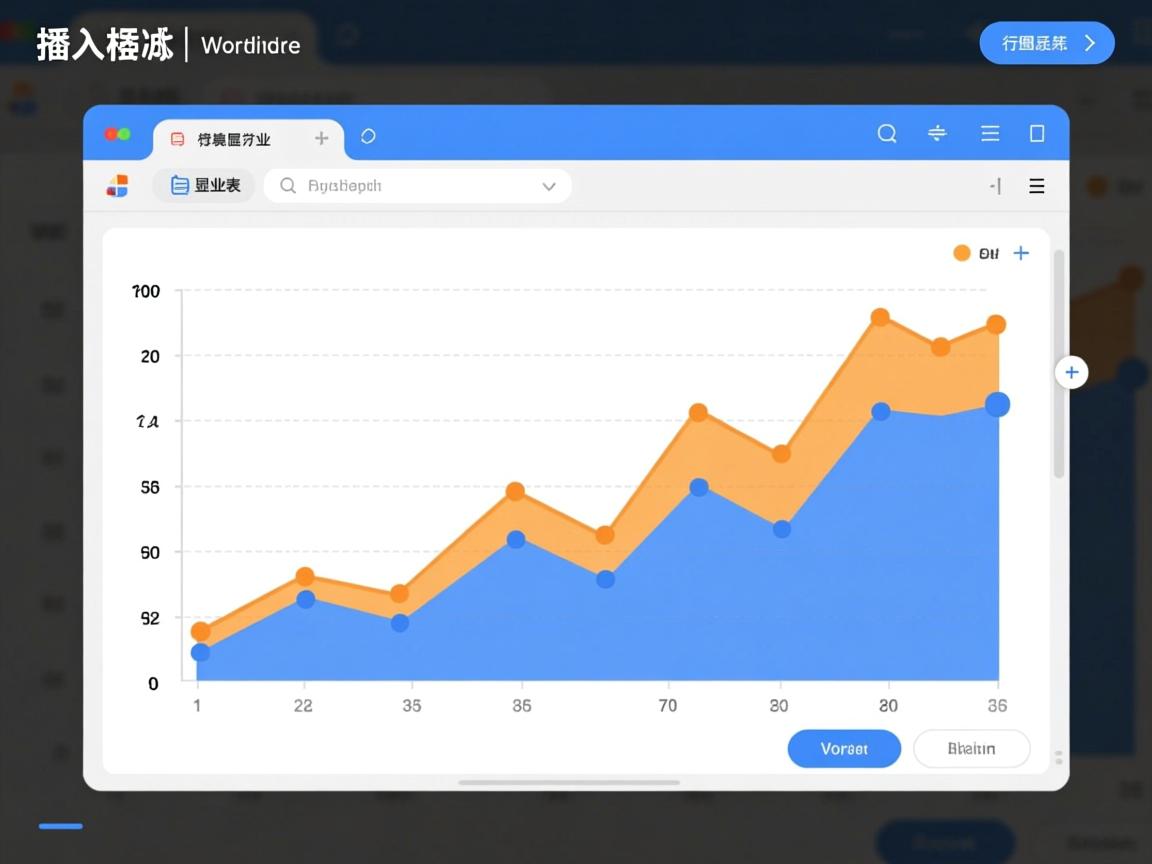
Task: Toggle the window layout icon in the title bar
Action: 1036,133
